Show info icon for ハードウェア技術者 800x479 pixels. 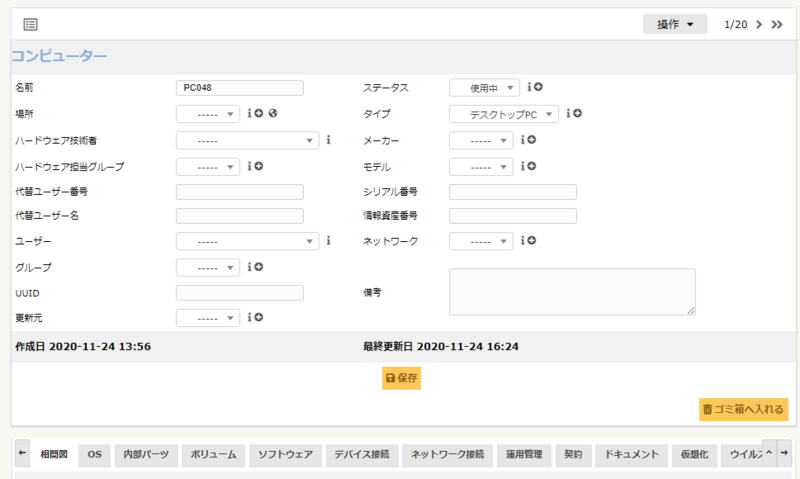click(x=329, y=140)
